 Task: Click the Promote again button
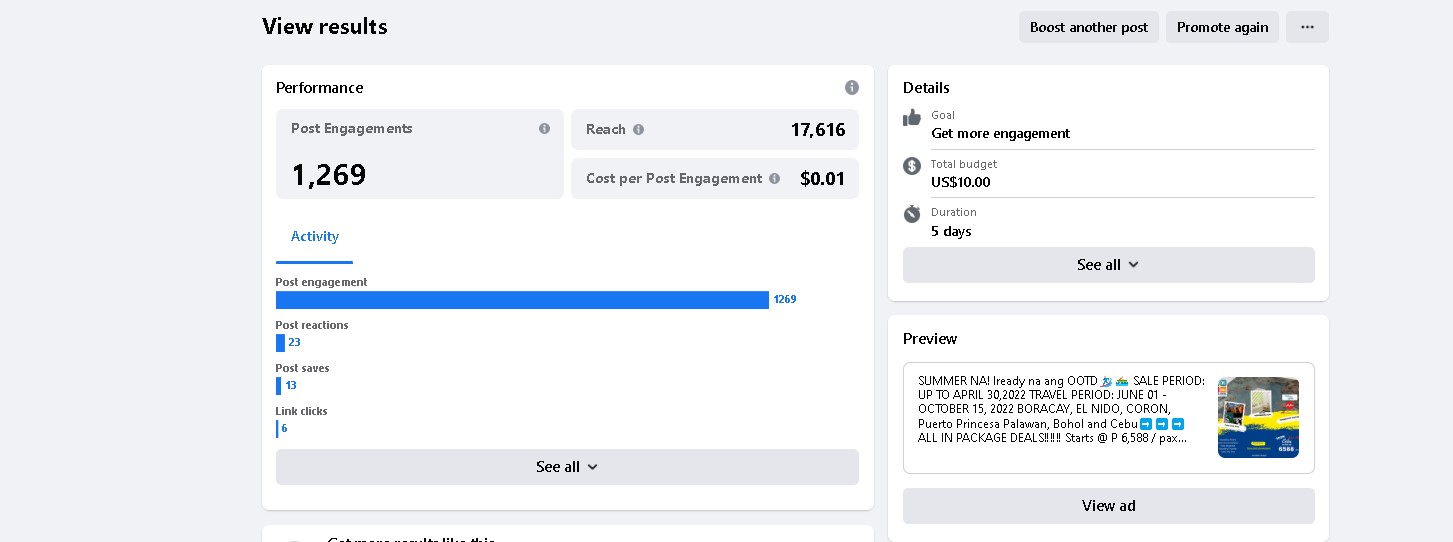[1222, 27]
